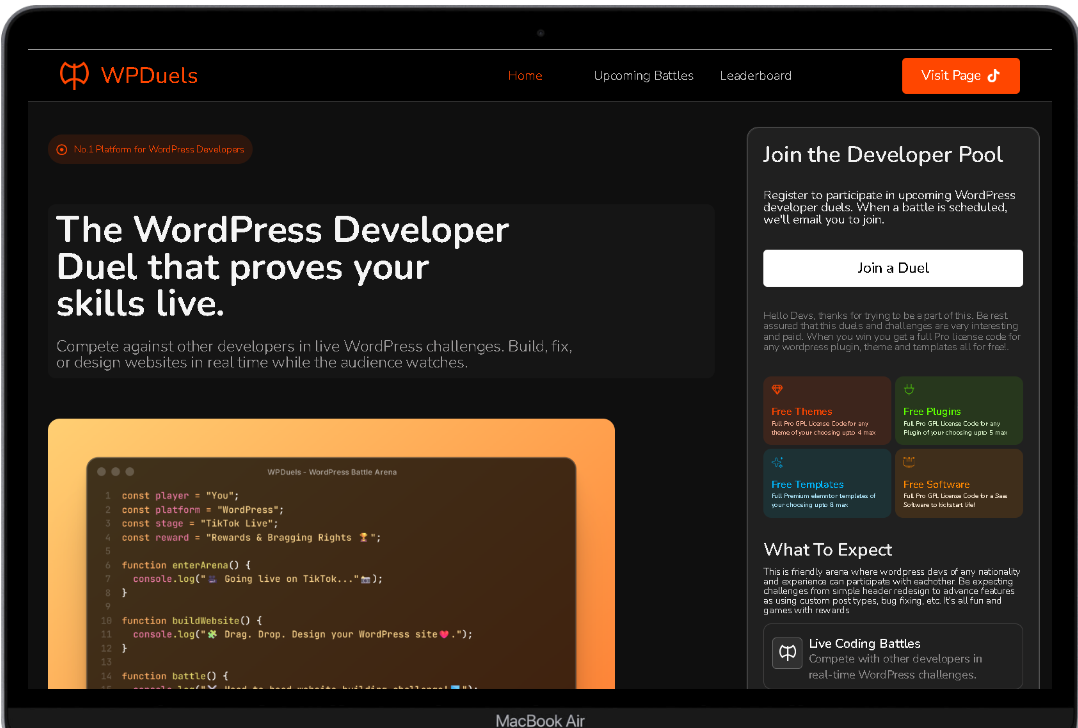Open the Leaderboard nav link
This screenshot has width=1078, height=728.
click(x=755, y=76)
